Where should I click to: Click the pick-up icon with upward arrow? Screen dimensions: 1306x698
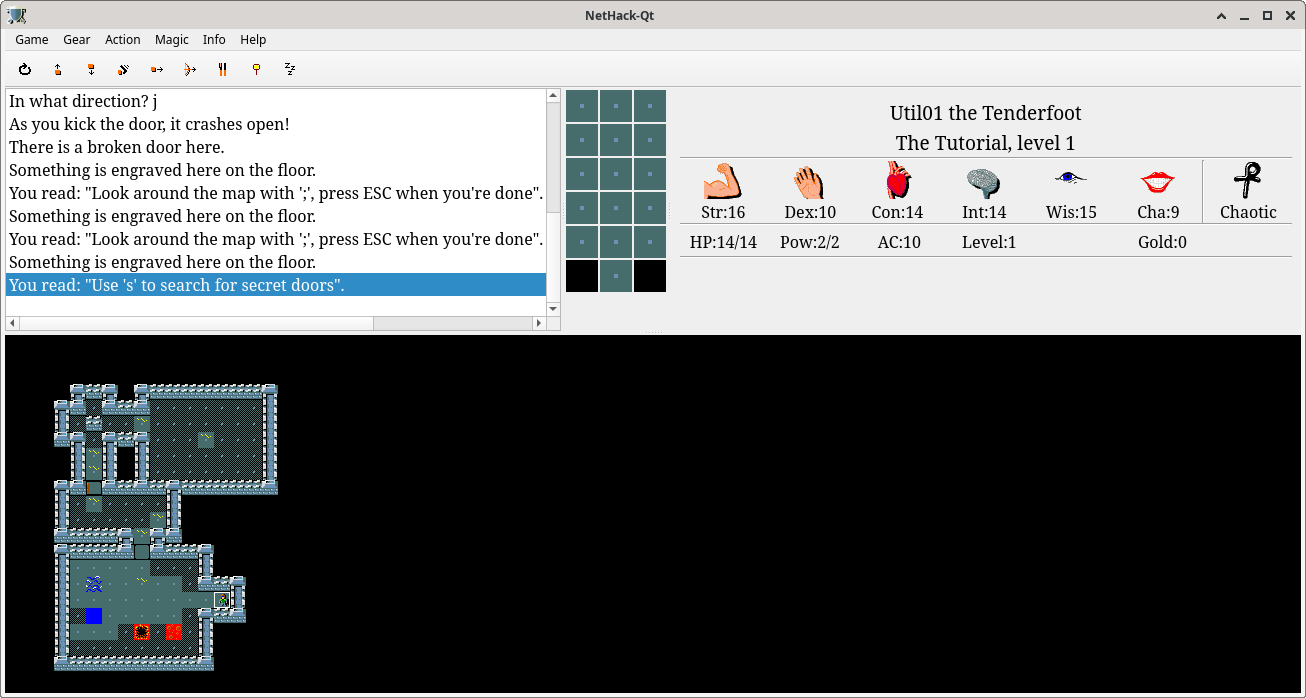(58, 69)
